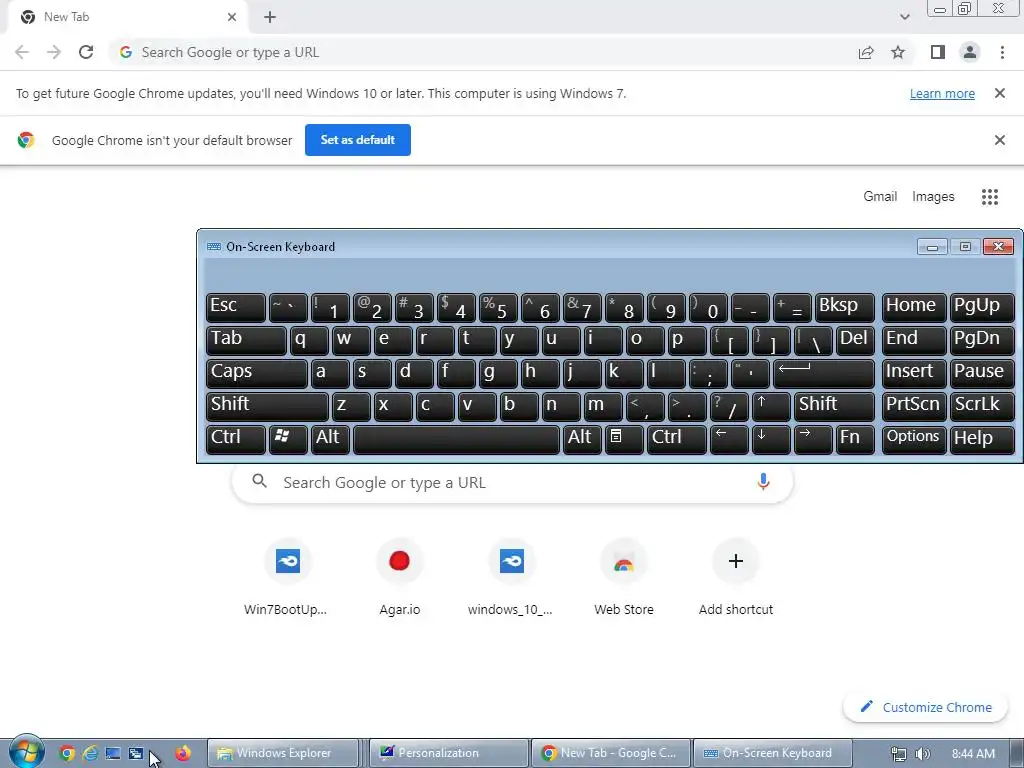1024x768 pixels.
Task: Open Chrome's three-dot menu
Action: point(1002,52)
